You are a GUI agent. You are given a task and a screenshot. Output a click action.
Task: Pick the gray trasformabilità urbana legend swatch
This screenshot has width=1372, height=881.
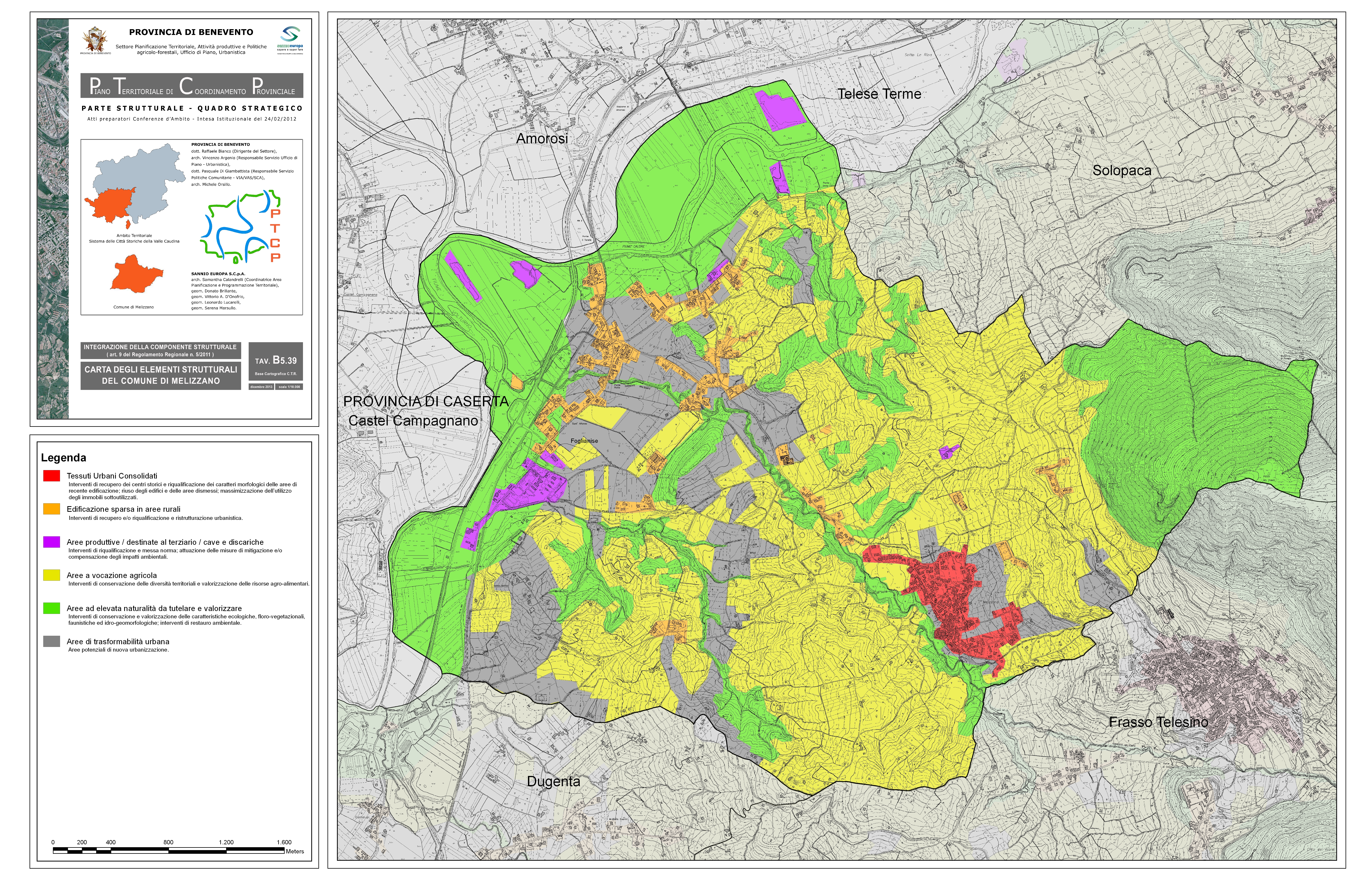[52, 641]
